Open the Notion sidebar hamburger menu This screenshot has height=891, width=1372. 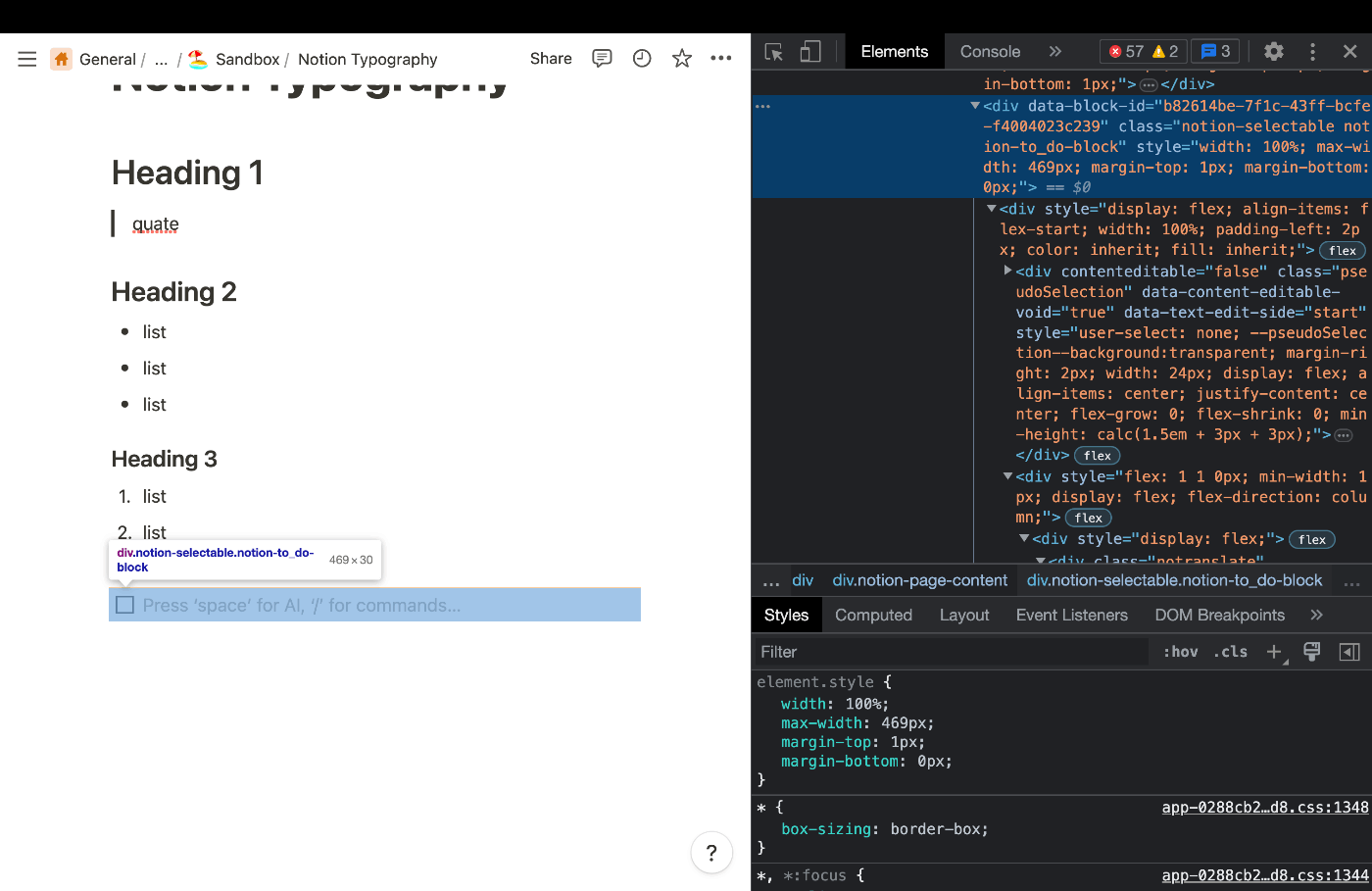click(27, 59)
